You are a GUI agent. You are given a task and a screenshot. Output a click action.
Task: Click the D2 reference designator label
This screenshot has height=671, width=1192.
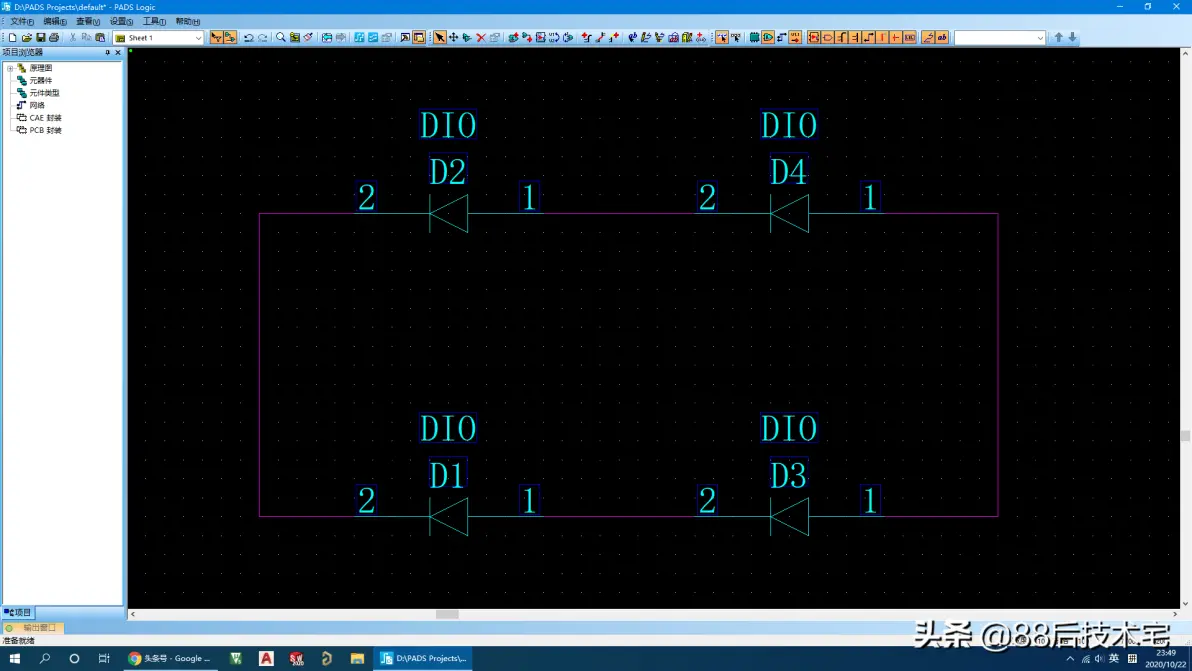[x=447, y=172]
